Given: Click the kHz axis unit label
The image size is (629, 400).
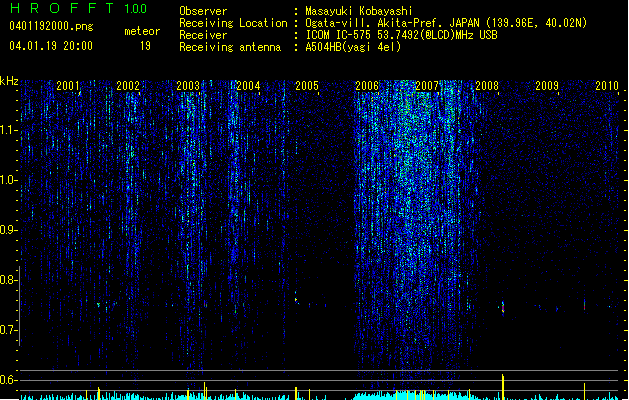Looking at the screenshot, I should click(9, 81).
